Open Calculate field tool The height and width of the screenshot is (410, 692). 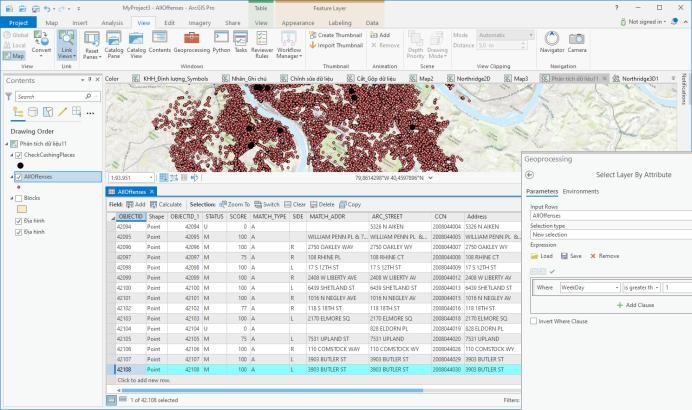click(166, 204)
